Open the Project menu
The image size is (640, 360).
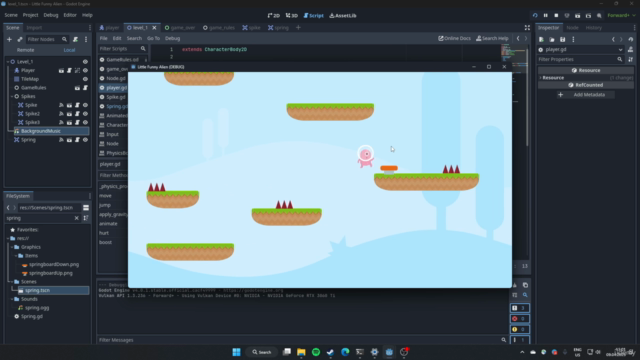point(30,15)
